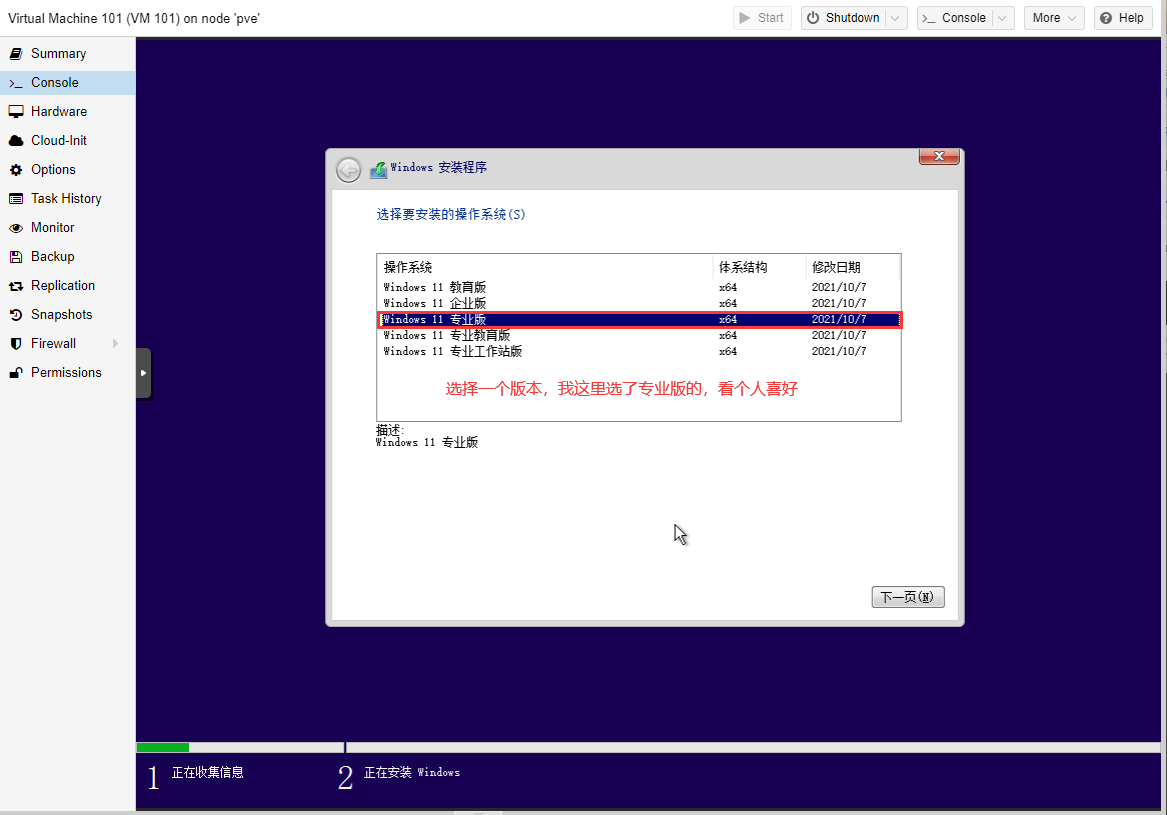Click the 修改日期 column header
Viewport: 1167px width, 815px height.
tap(853, 267)
